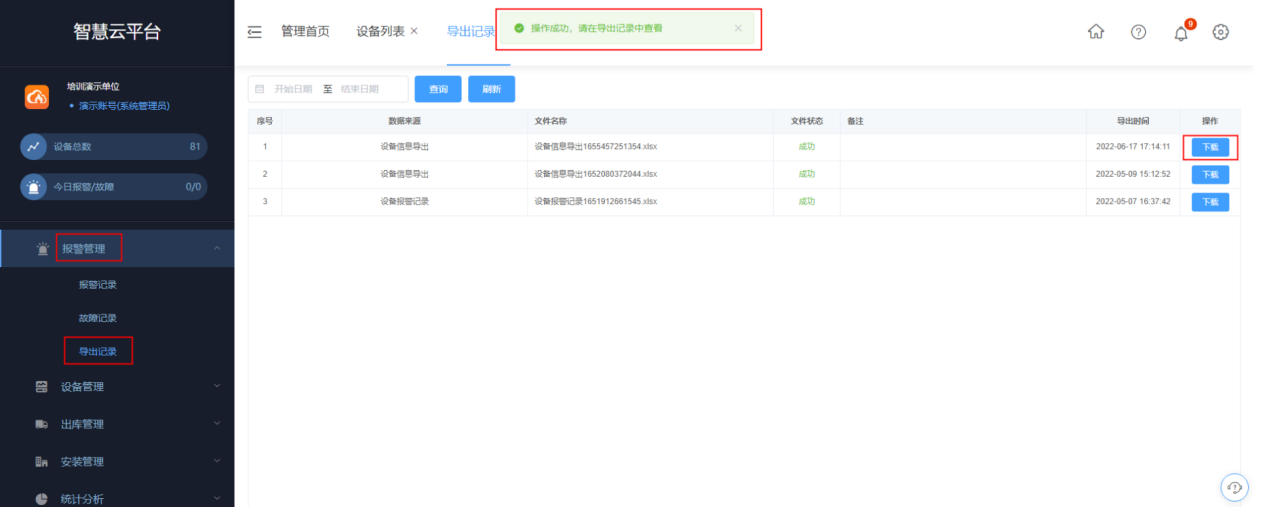
Task: Click the home icon in top header
Action: [1096, 32]
